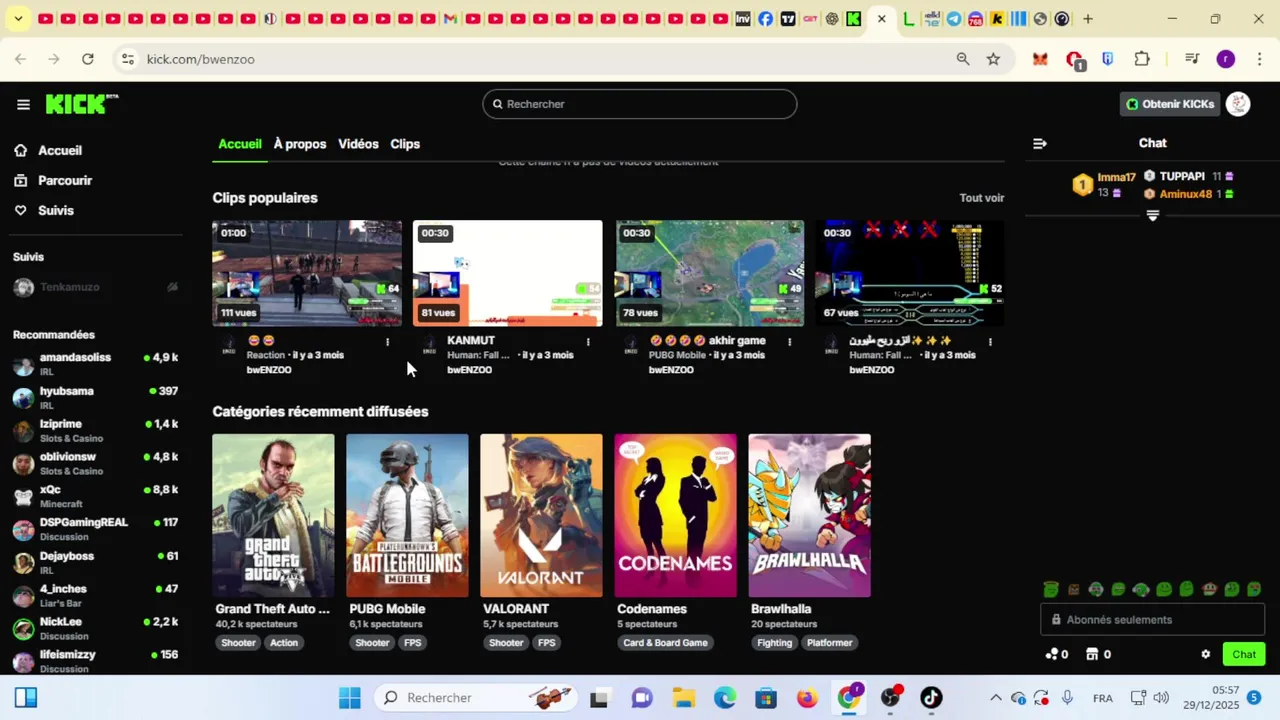Open the tab search dropdown arrow
This screenshot has height=720, width=1280.
click(x=18, y=19)
